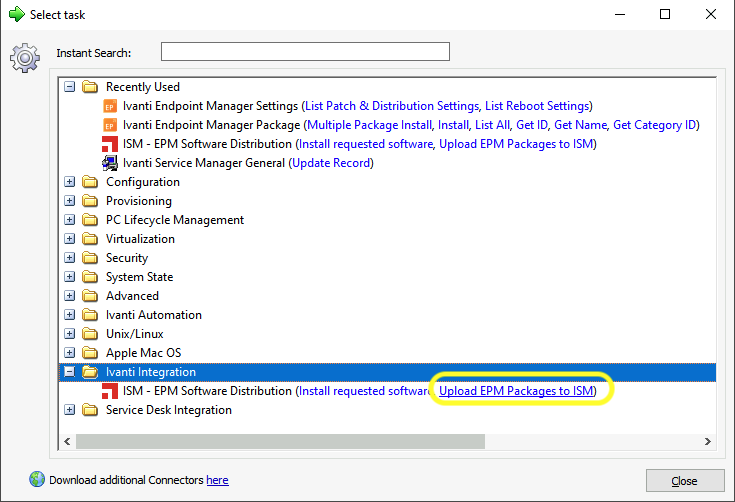Expand the Security node
735x502 pixels.
tap(69, 258)
